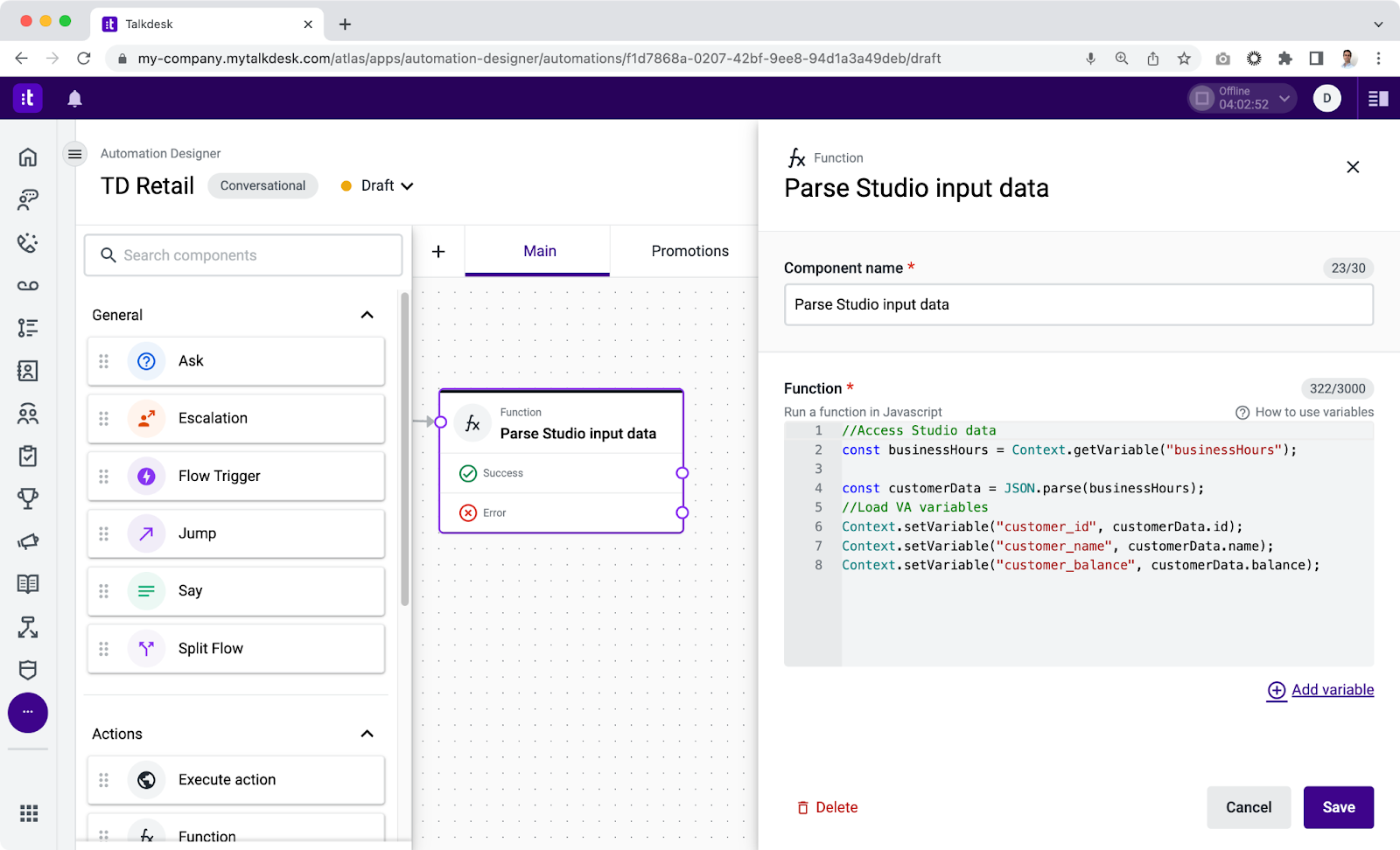Image resolution: width=1400 pixels, height=850 pixels.
Task: Select the Escalation component
Action: click(236, 419)
